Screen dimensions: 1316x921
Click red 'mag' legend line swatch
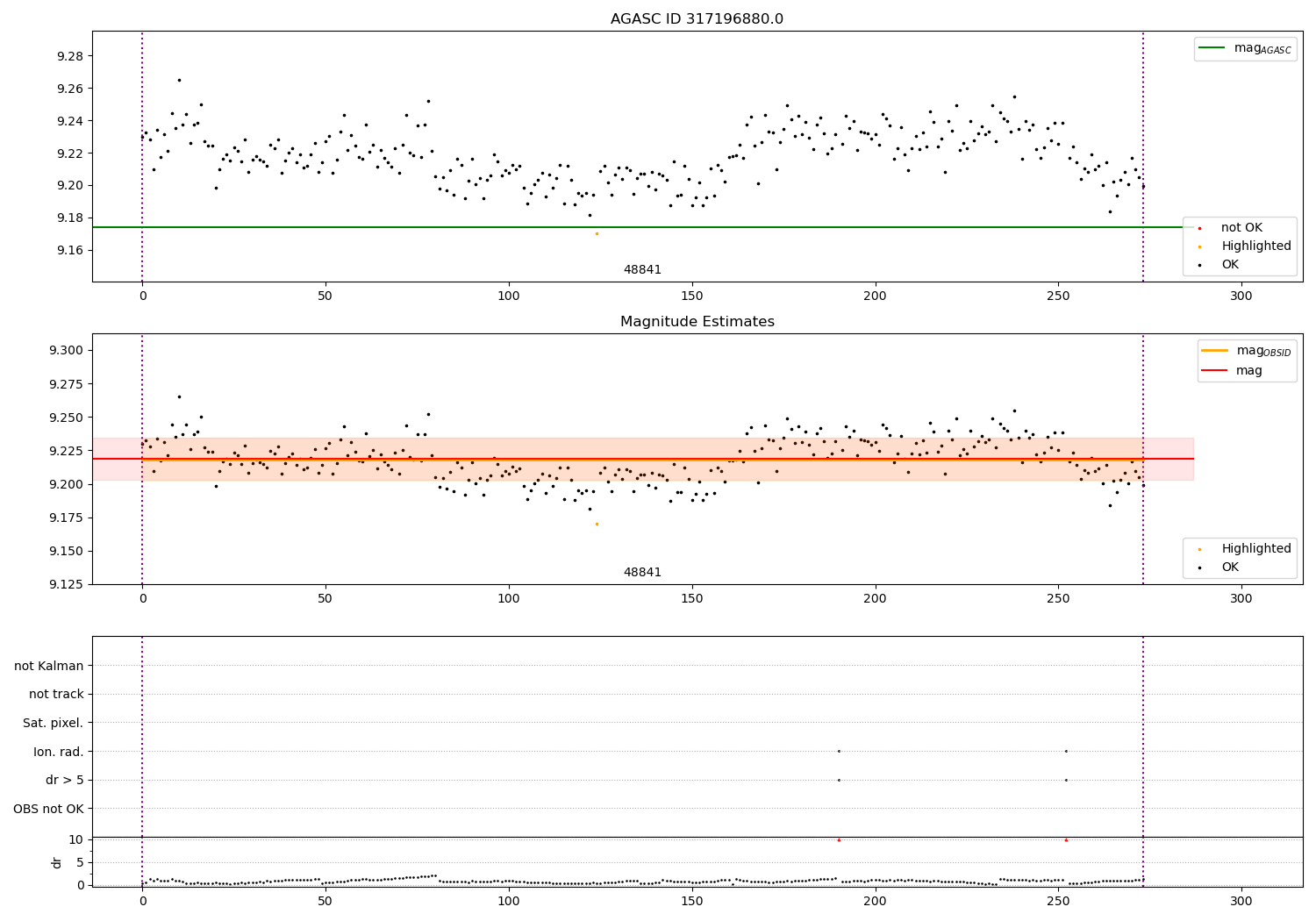[x=1215, y=371]
